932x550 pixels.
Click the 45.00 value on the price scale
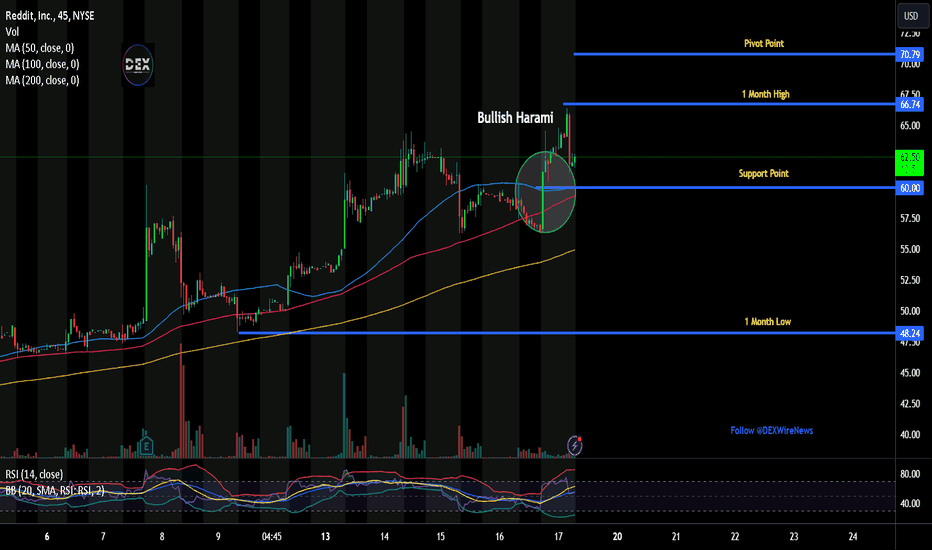tap(910, 373)
